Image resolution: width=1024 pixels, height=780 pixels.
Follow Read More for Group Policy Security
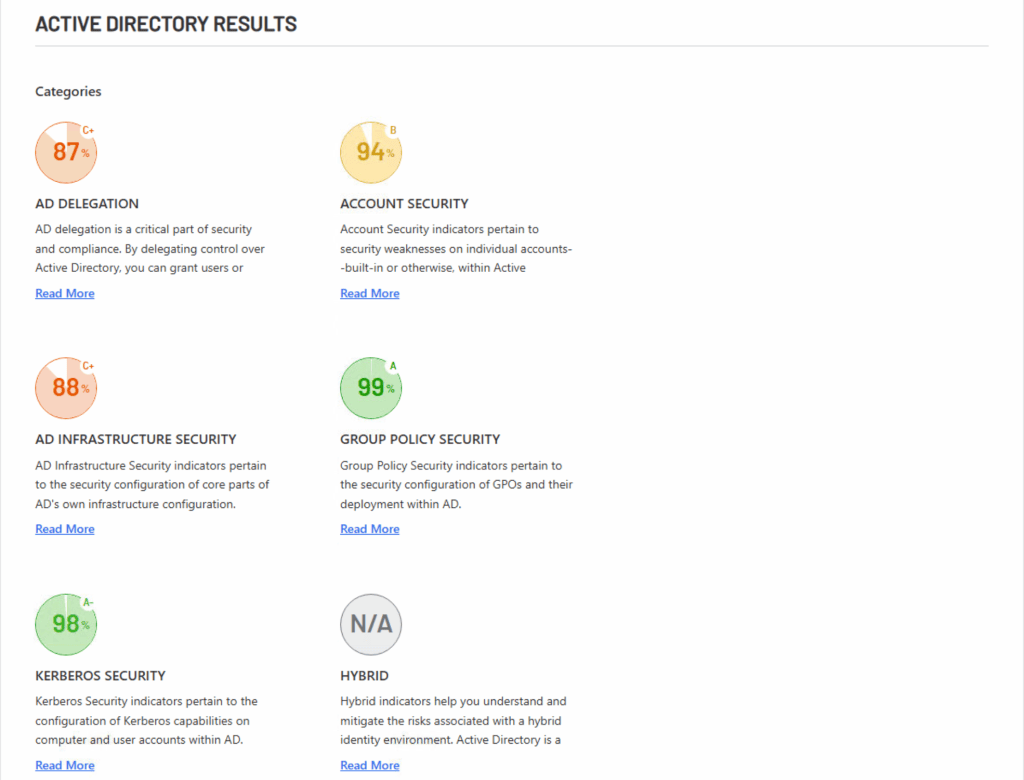(370, 529)
